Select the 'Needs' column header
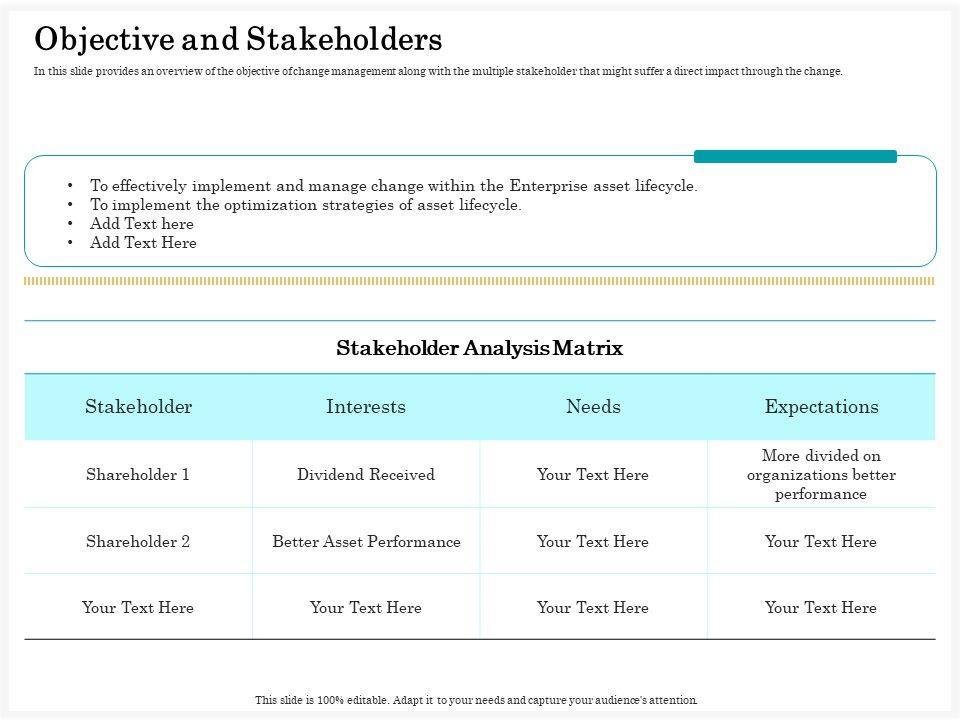Screen dimensions: 960x720 click(x=593, y=407)
